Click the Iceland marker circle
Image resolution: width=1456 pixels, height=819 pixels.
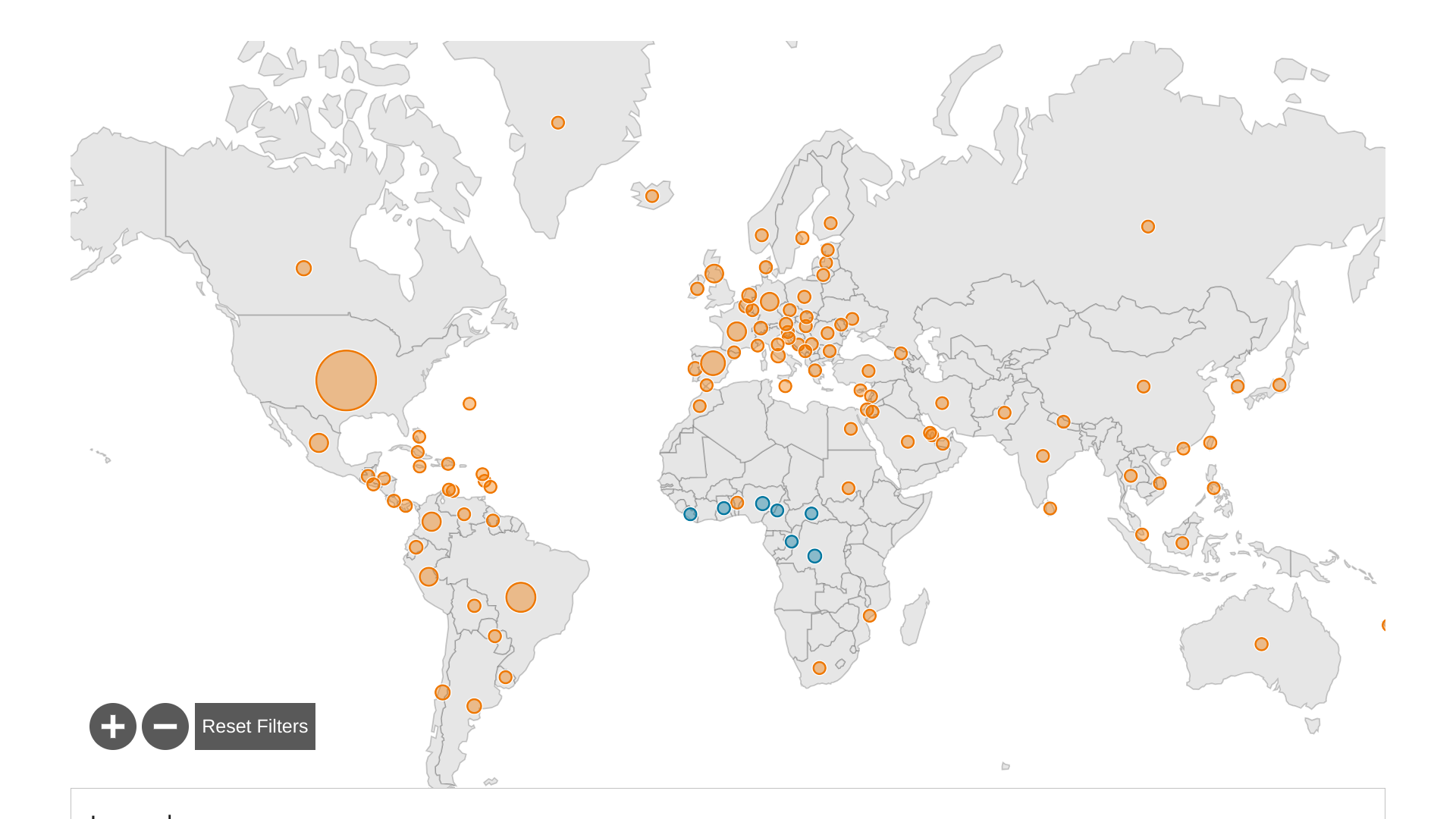pyautogui.click(x=652, y=196)
